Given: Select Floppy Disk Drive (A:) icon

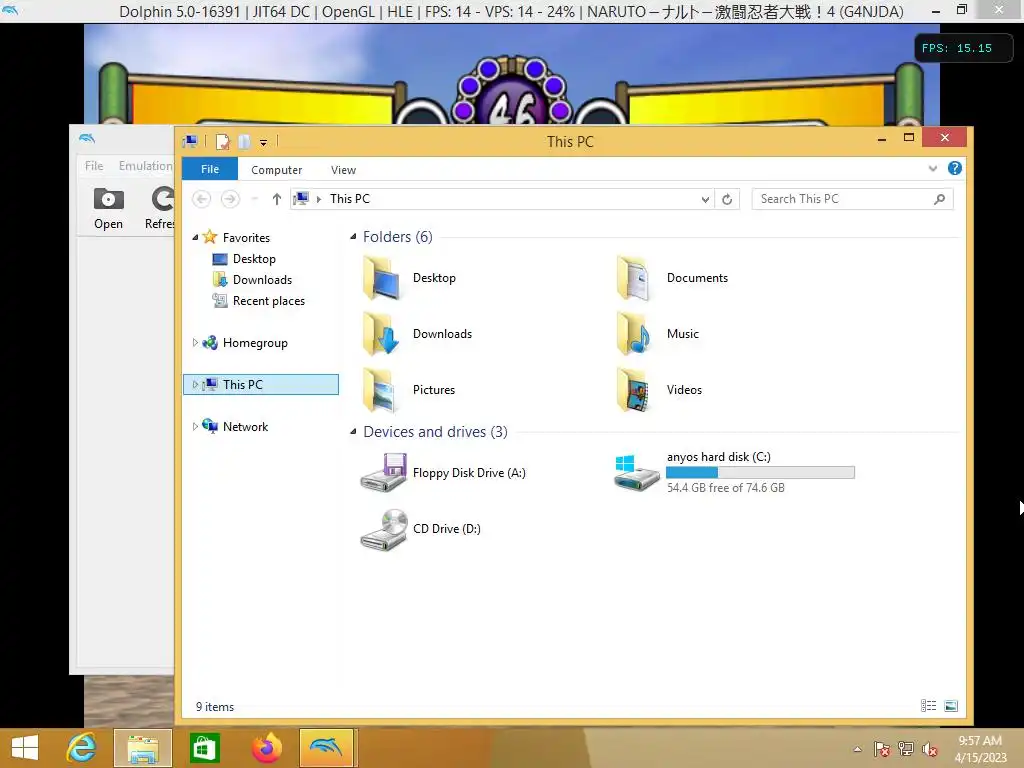Looking at the screenshot, I should coord(384,473).
